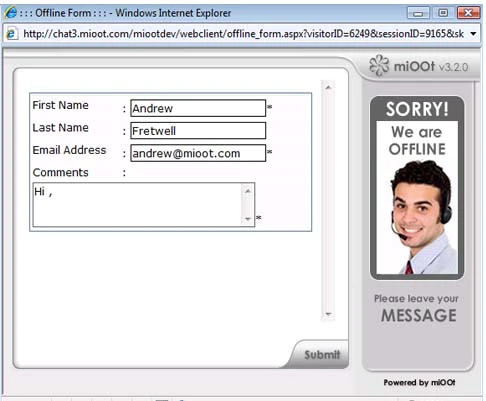Click the miOOt flower logo
Screen dimensions: 486x401
pyautogui.click(x=379, y=66)
